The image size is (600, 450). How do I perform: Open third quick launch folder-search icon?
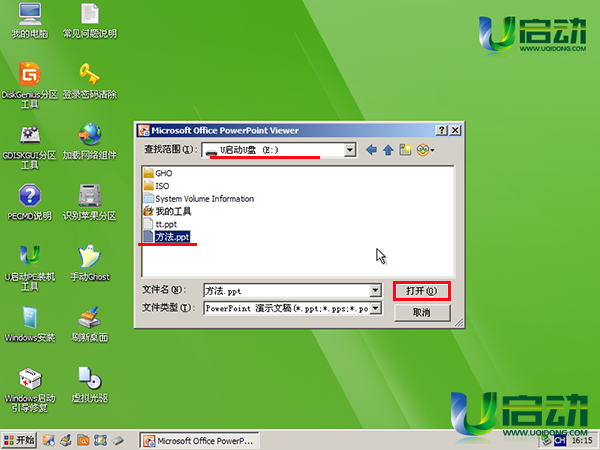click(x=83, y=440)
